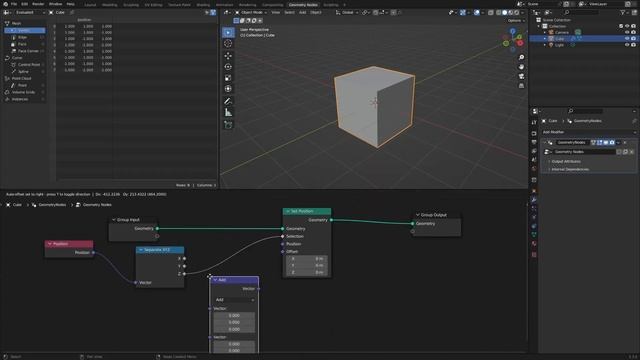640x360 pixels.
Task: Click the outliner filter funnel icon
Action: (x=623, y=13)
